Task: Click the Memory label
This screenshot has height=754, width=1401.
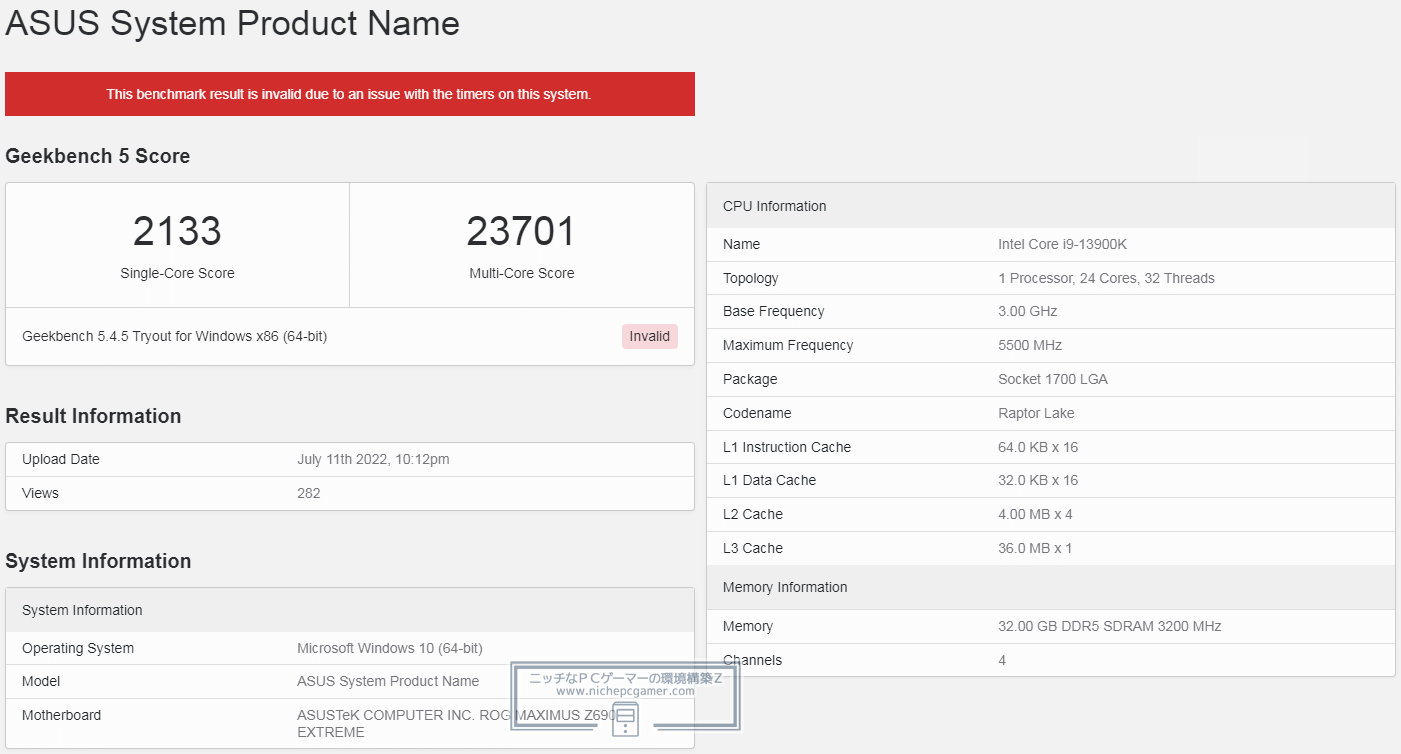Action: click(x=748, y=626)
